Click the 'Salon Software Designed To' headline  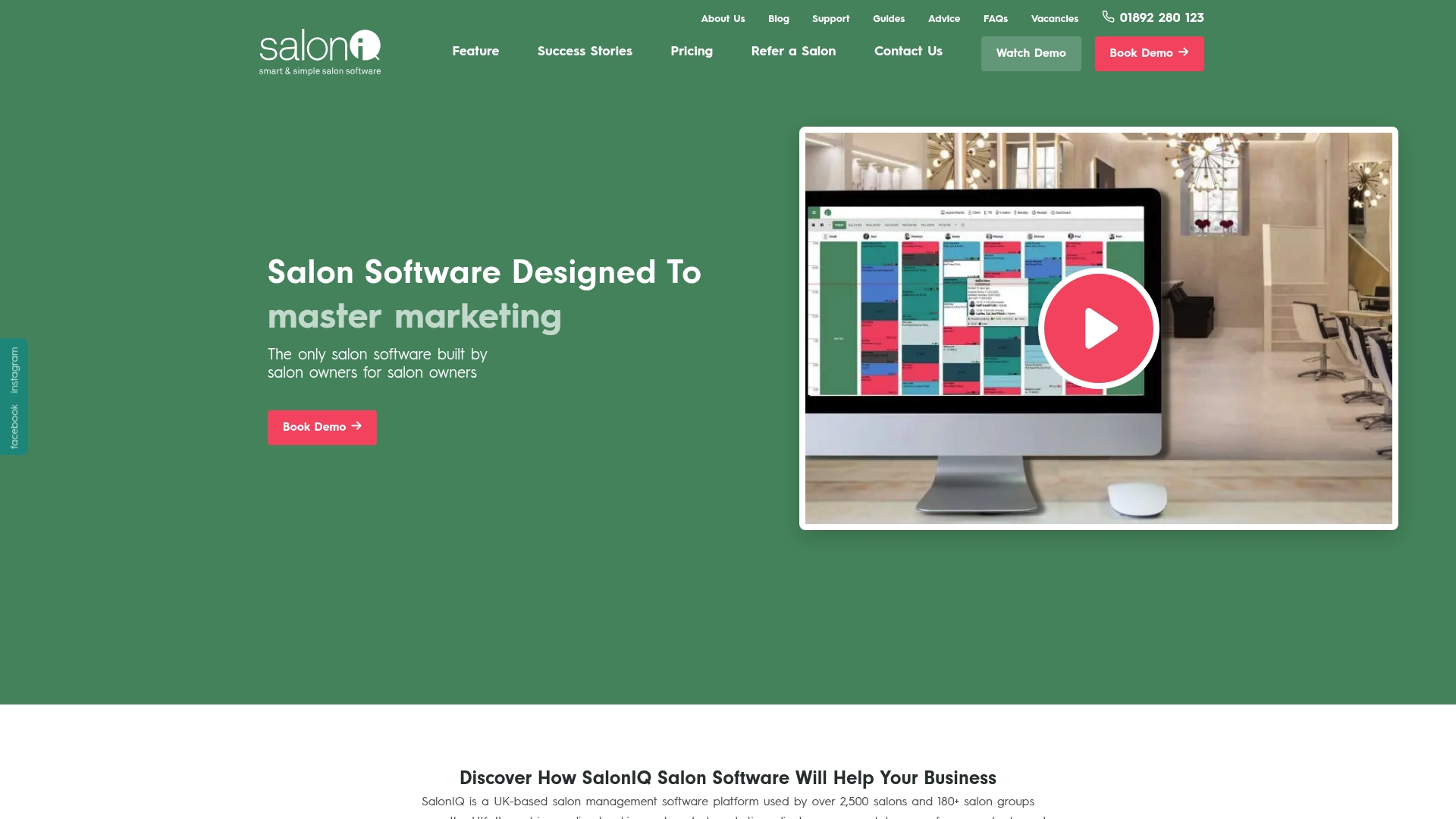pyautogui.click(x=485, y=273)
